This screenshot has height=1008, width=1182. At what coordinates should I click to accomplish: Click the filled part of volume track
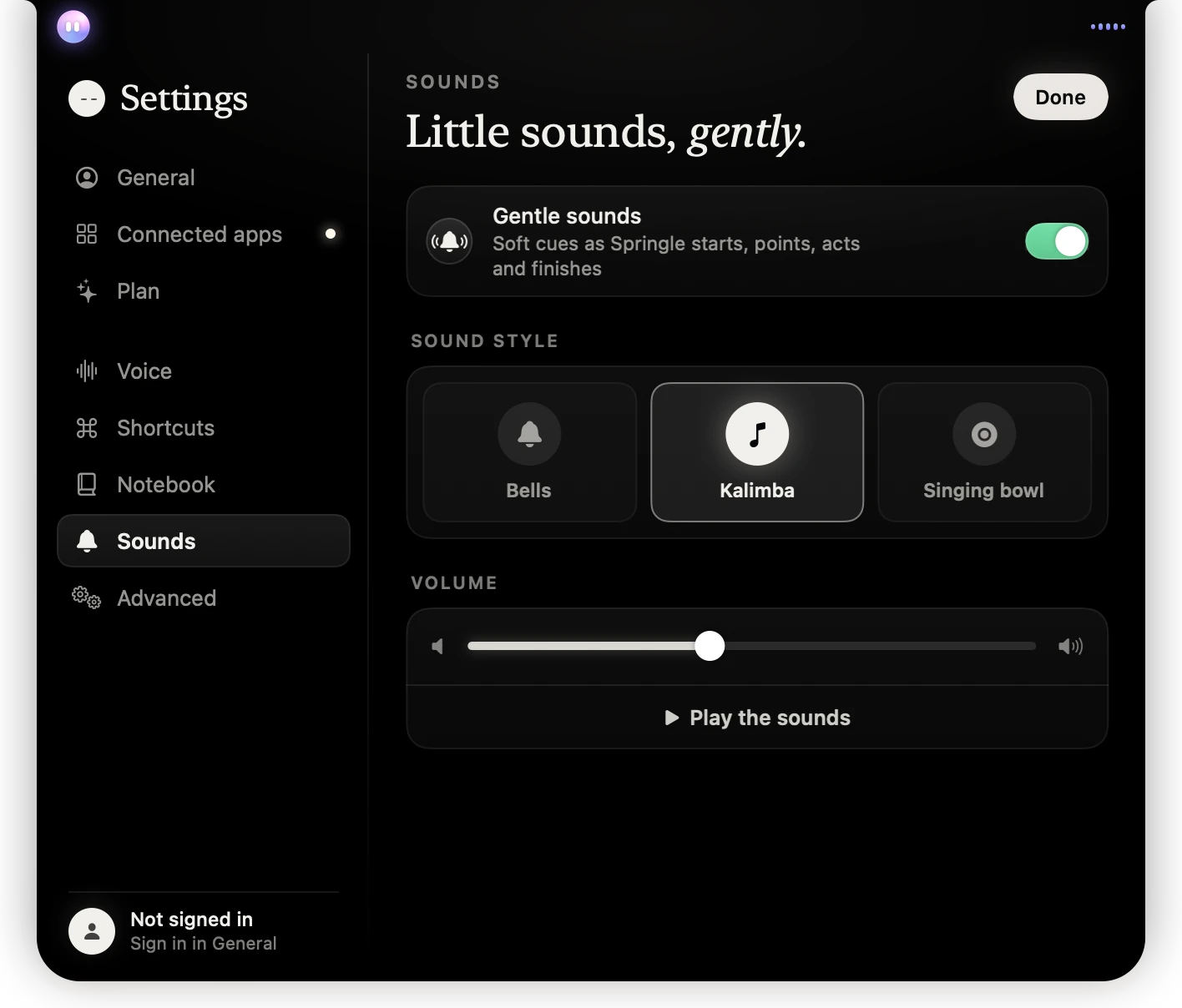point(581,646)
